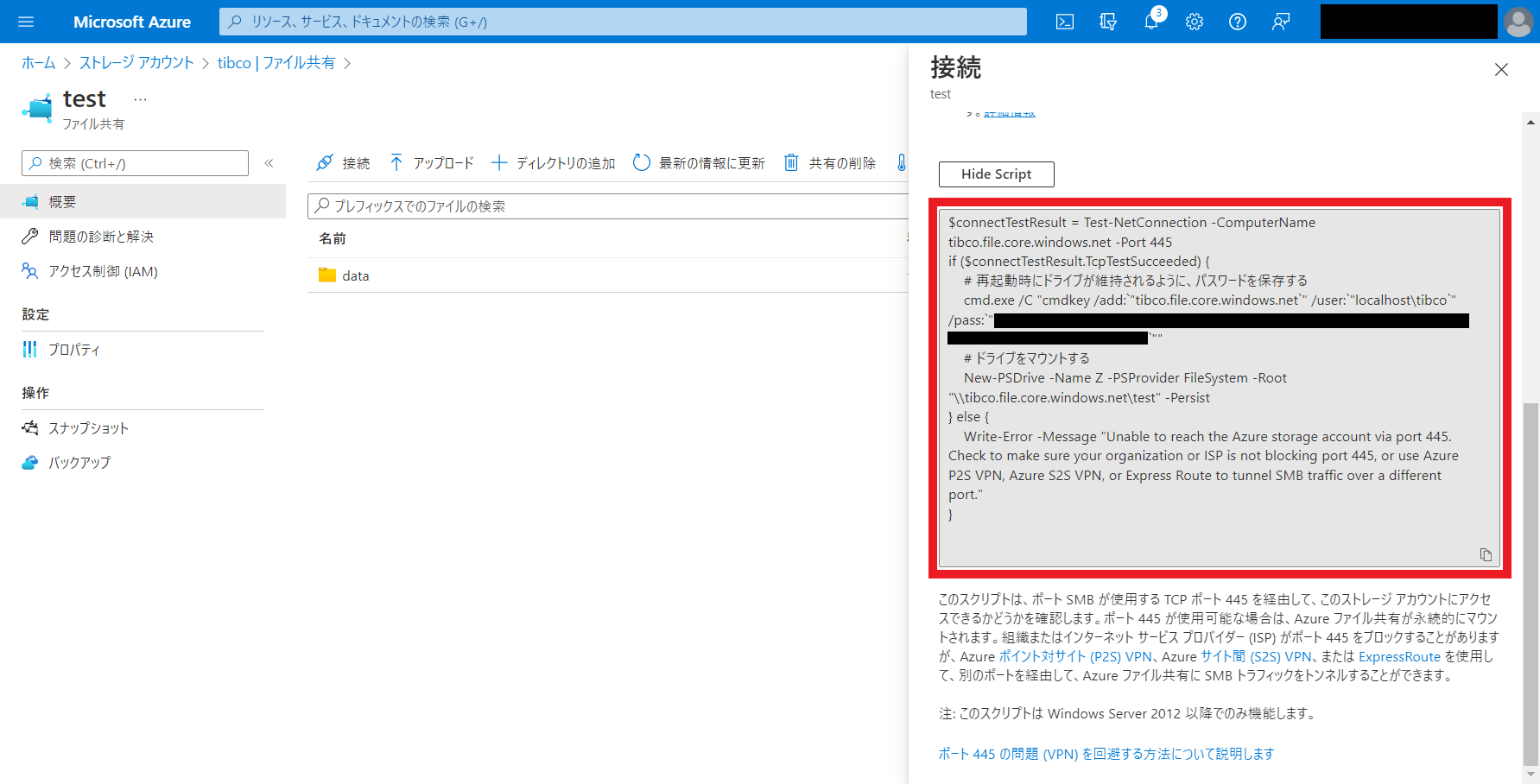Close the 接続 panel

tap(1501, 69)
